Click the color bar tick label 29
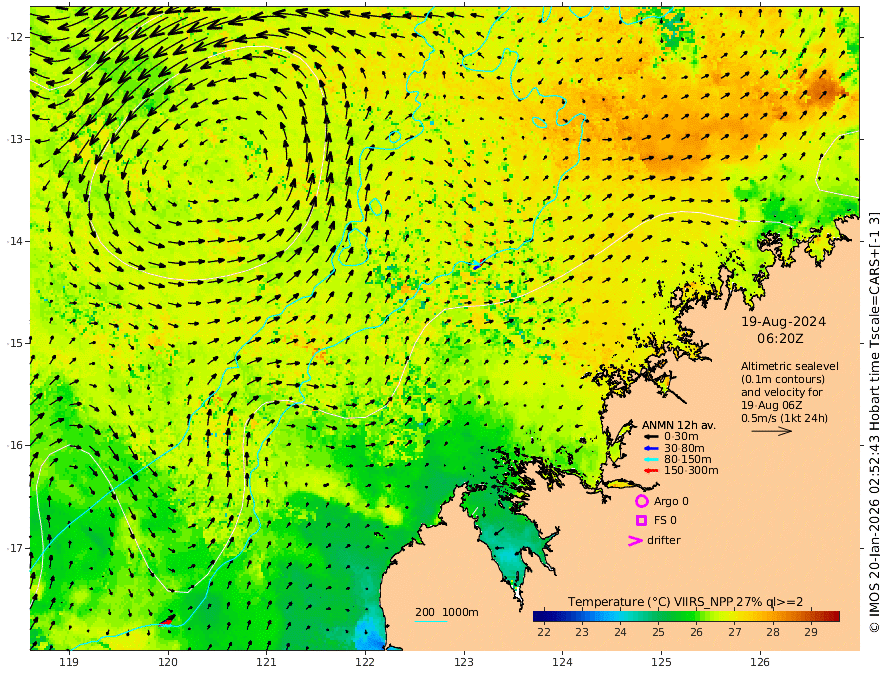Screen dimensions: 880x680 click(811, 632)
